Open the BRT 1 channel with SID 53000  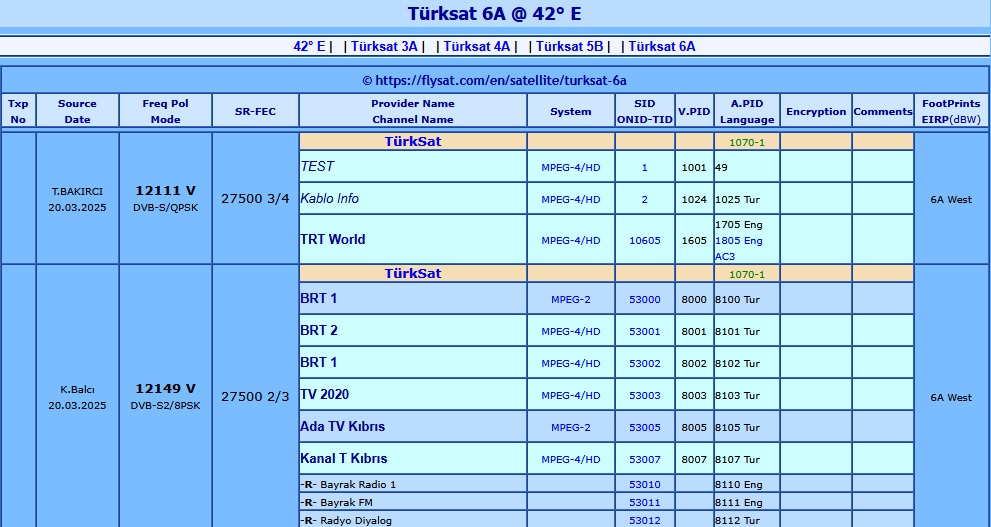click(x=319, y=298)
